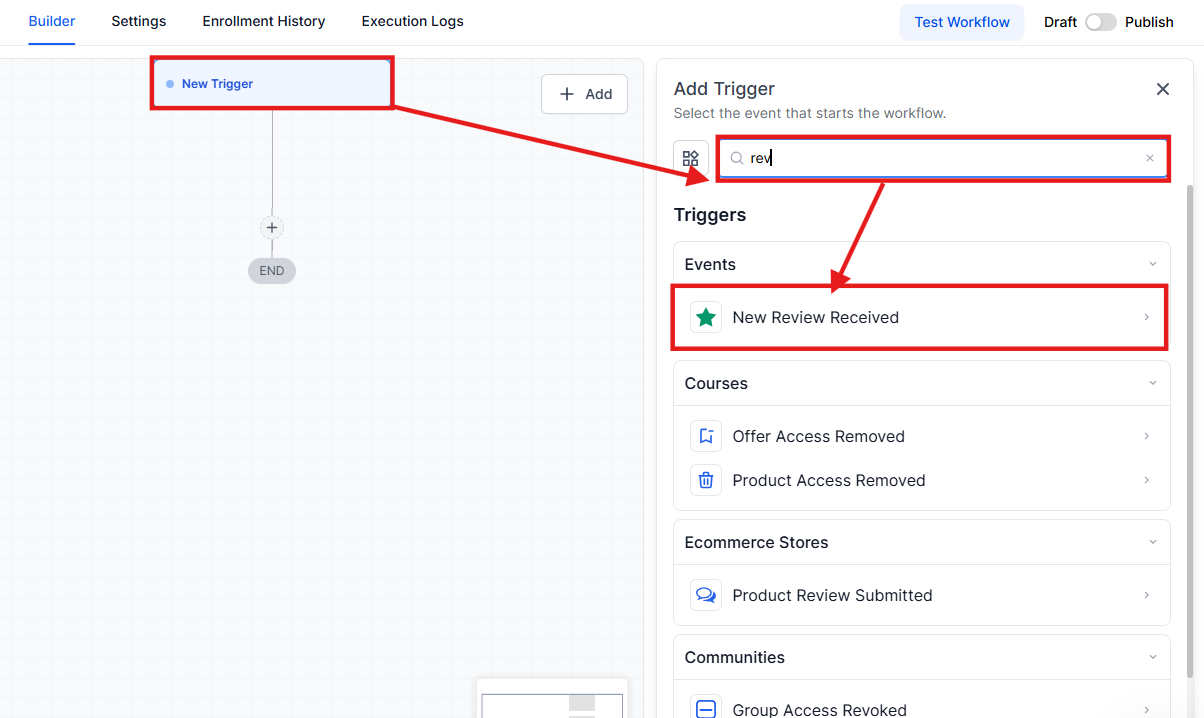Click the Product Access Removed trash icon

click(x=706, y=480)
